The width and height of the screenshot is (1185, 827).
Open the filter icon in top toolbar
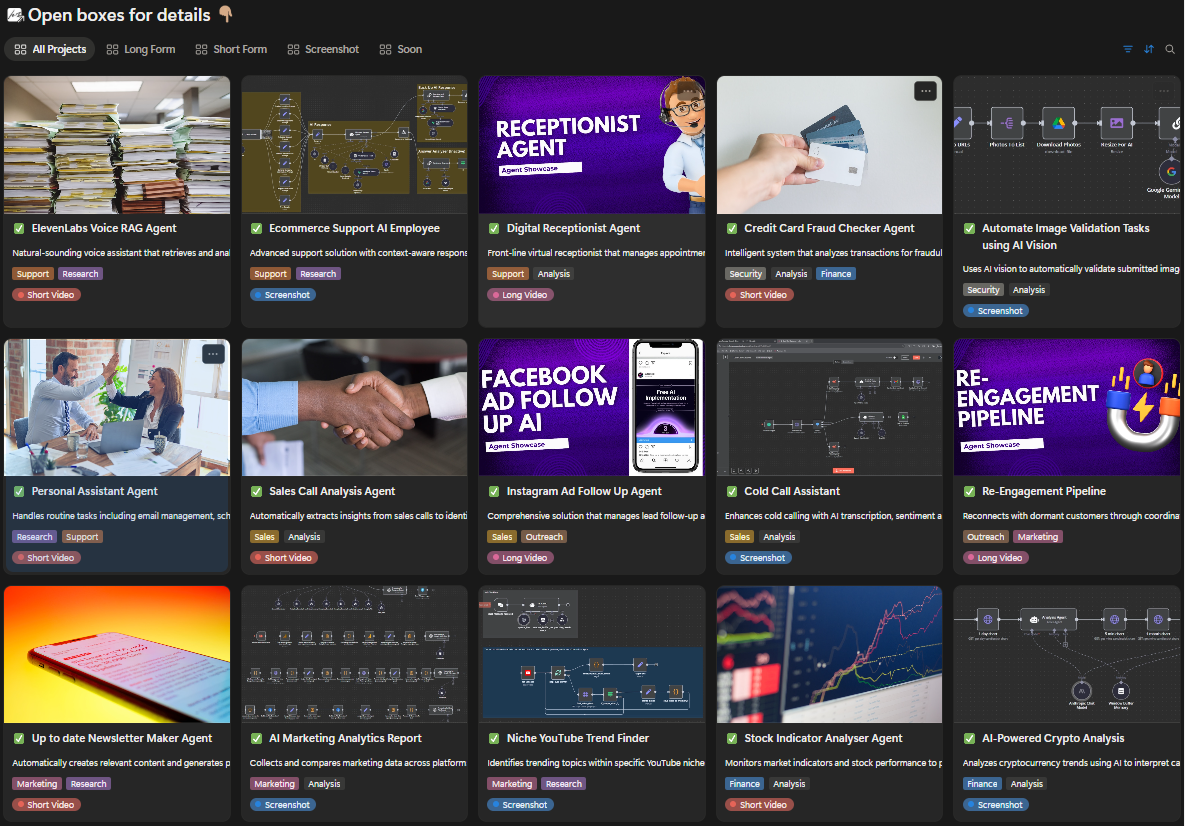coord(1128,49)
